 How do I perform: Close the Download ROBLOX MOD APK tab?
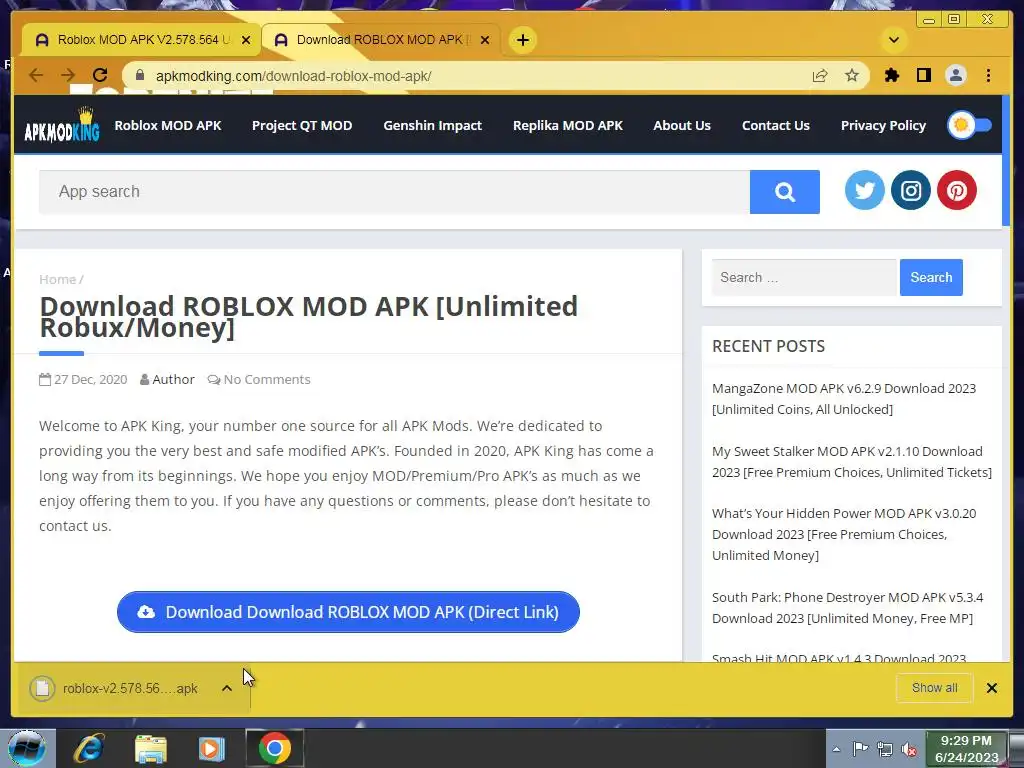click(485, 40)
